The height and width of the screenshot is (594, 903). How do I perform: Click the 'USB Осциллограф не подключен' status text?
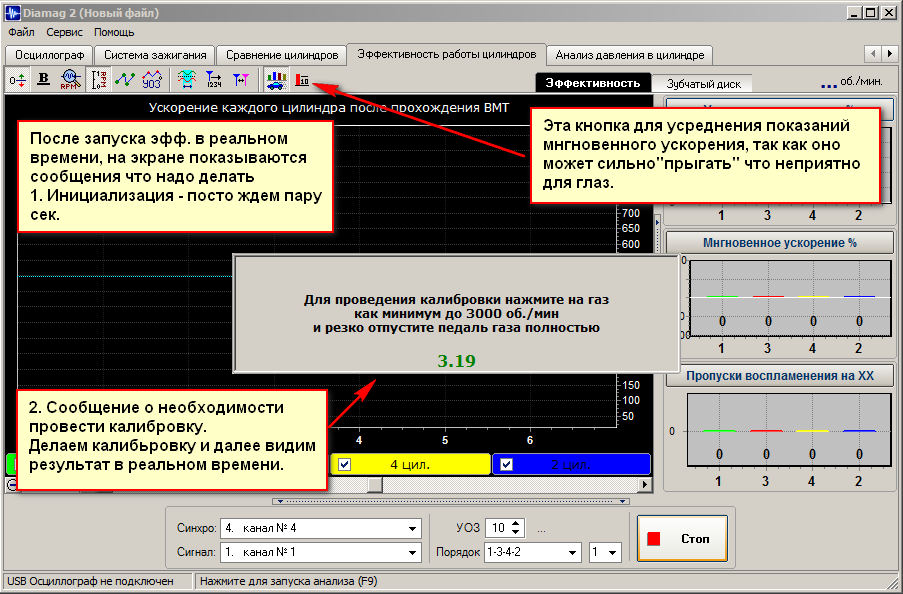90,581
